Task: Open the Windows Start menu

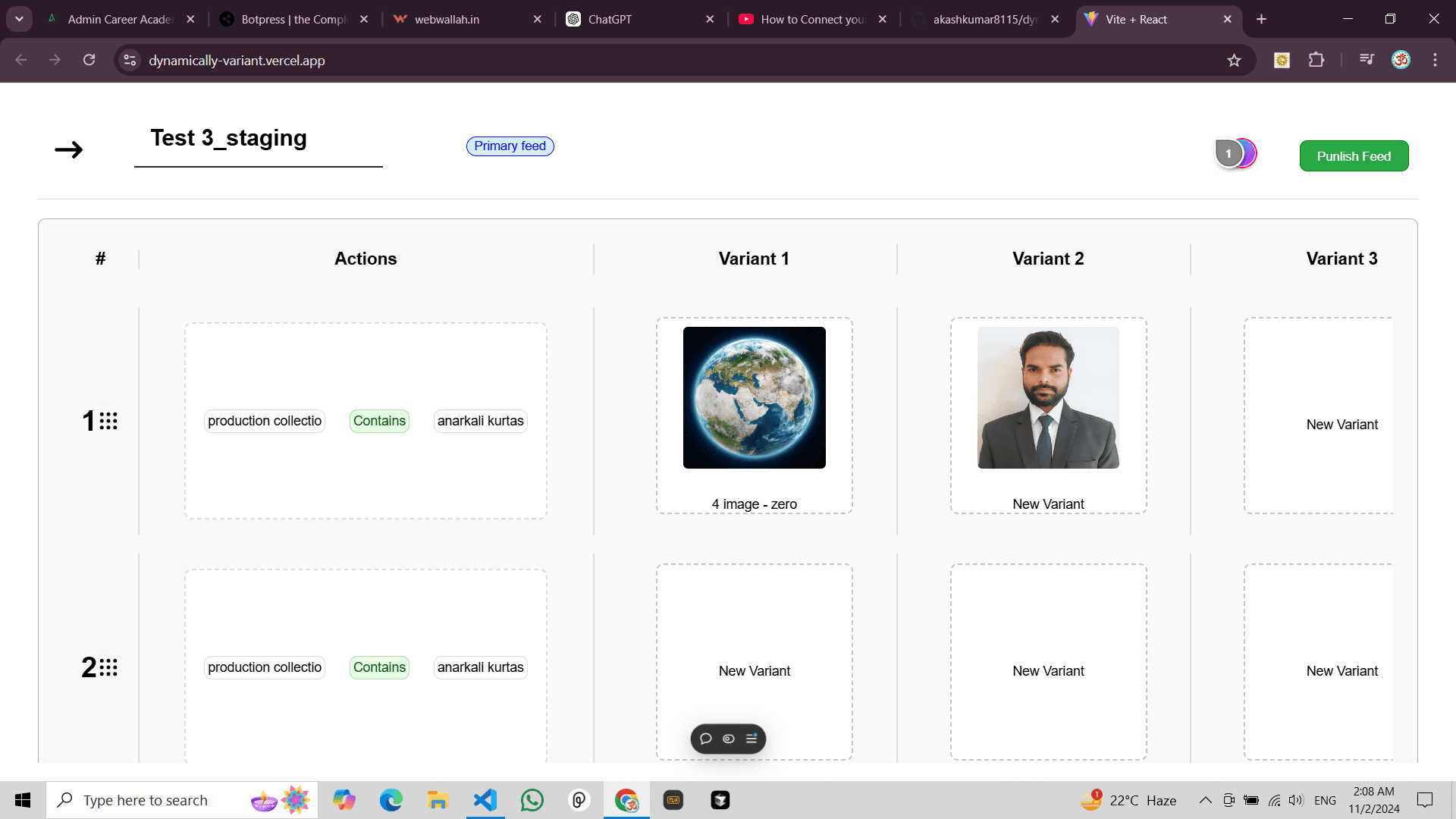Action: [x=23, y=800]
